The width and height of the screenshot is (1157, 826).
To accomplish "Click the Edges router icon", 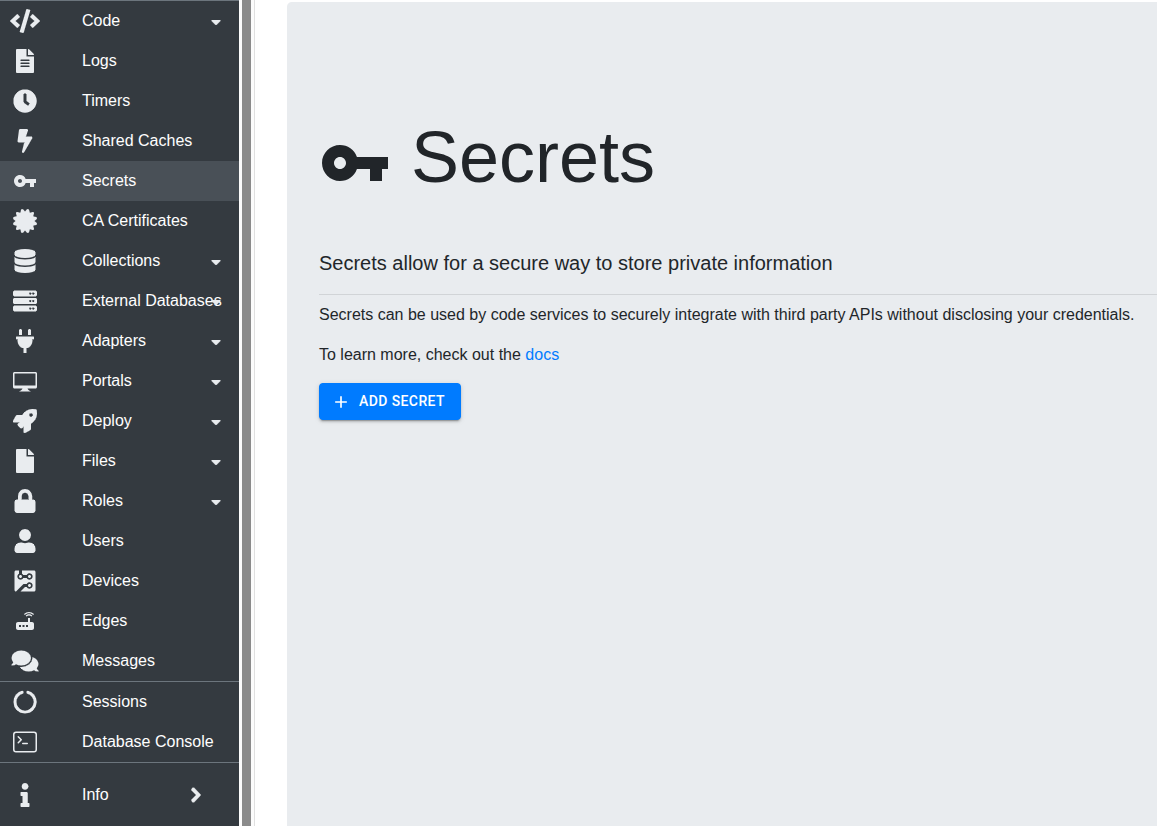I will coord(25,621).
